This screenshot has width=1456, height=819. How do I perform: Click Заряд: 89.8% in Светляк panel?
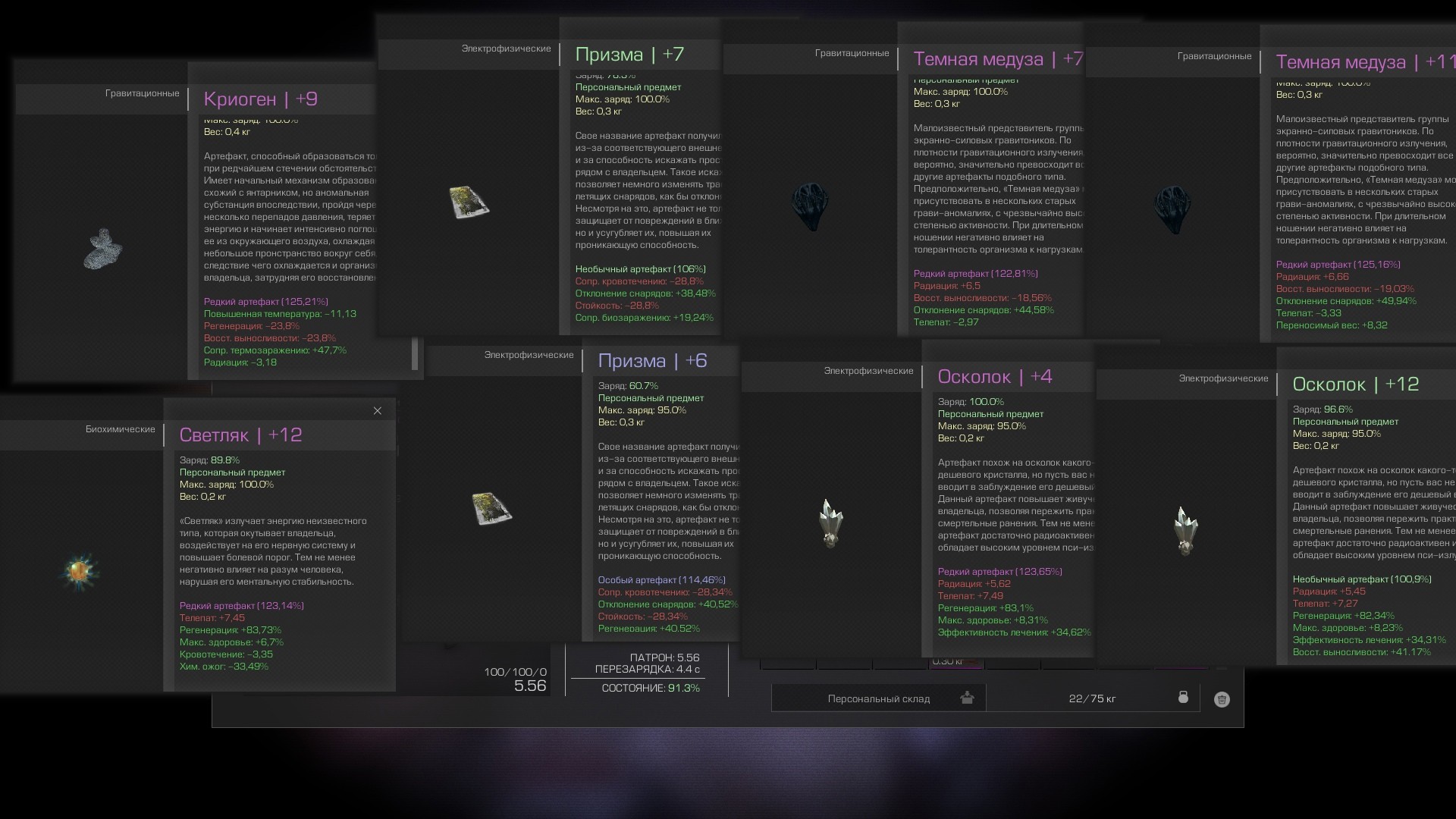(209, 460)
